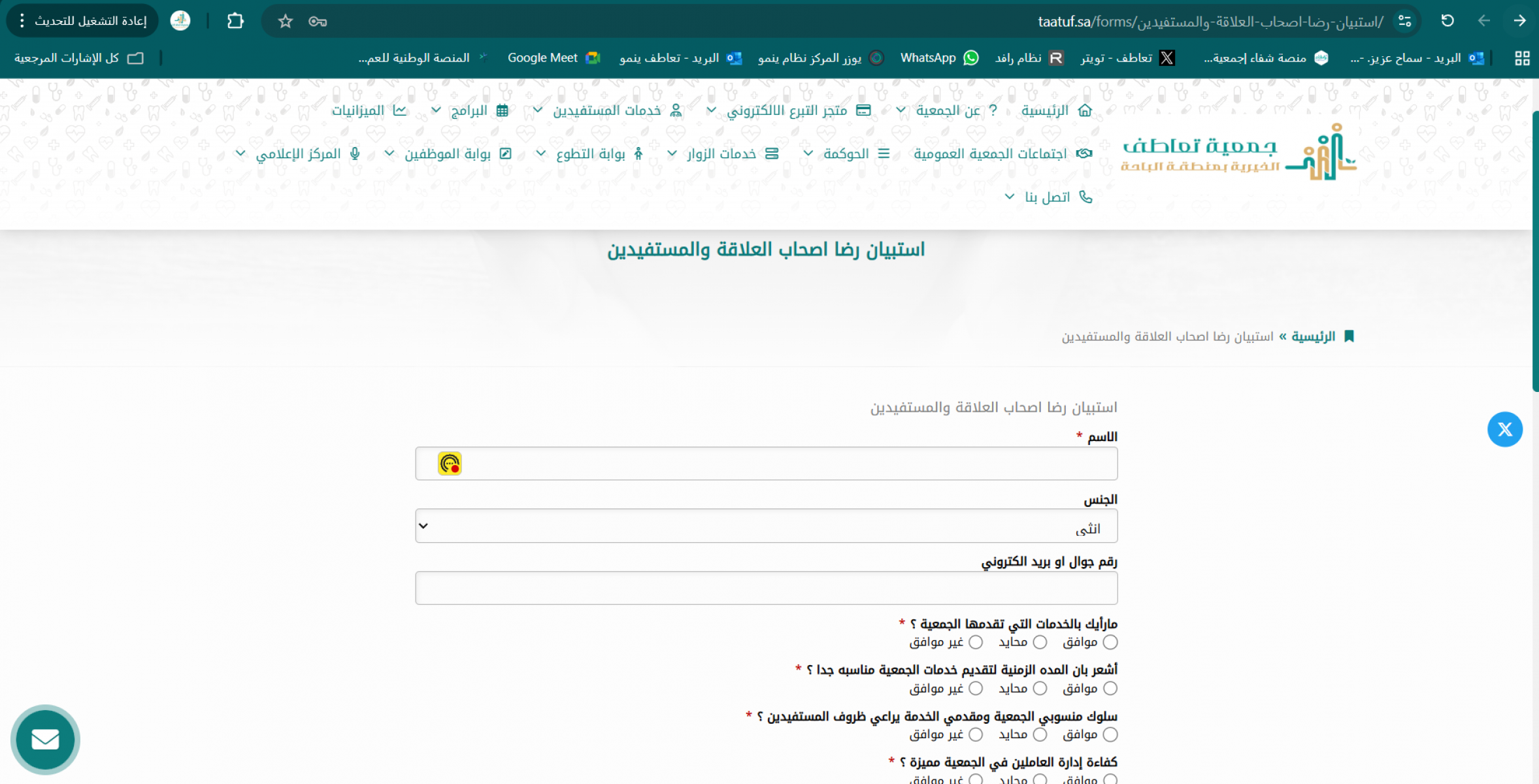Click the mobile or email input field
1539x784 pixels.
pyautogui.click(x=766, y=588)
